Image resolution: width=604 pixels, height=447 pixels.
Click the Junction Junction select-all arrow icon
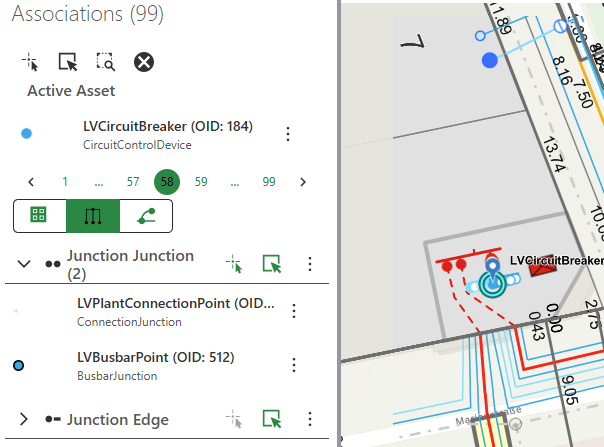point(272,264)
